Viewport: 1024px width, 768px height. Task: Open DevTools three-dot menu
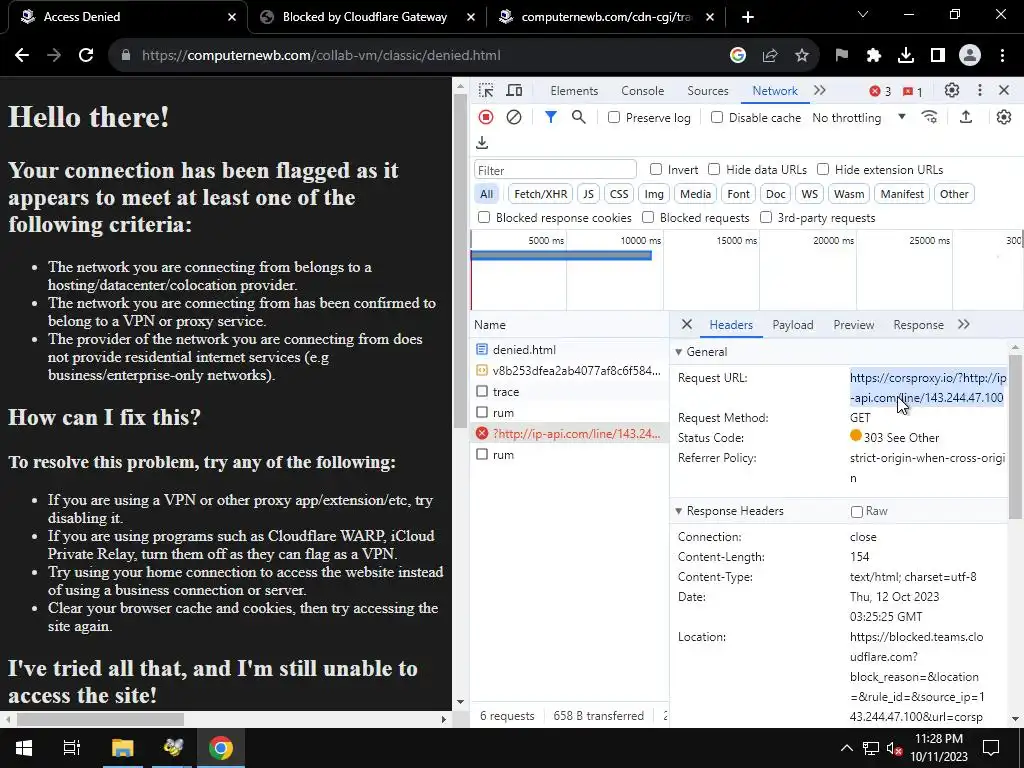point(980,90)
